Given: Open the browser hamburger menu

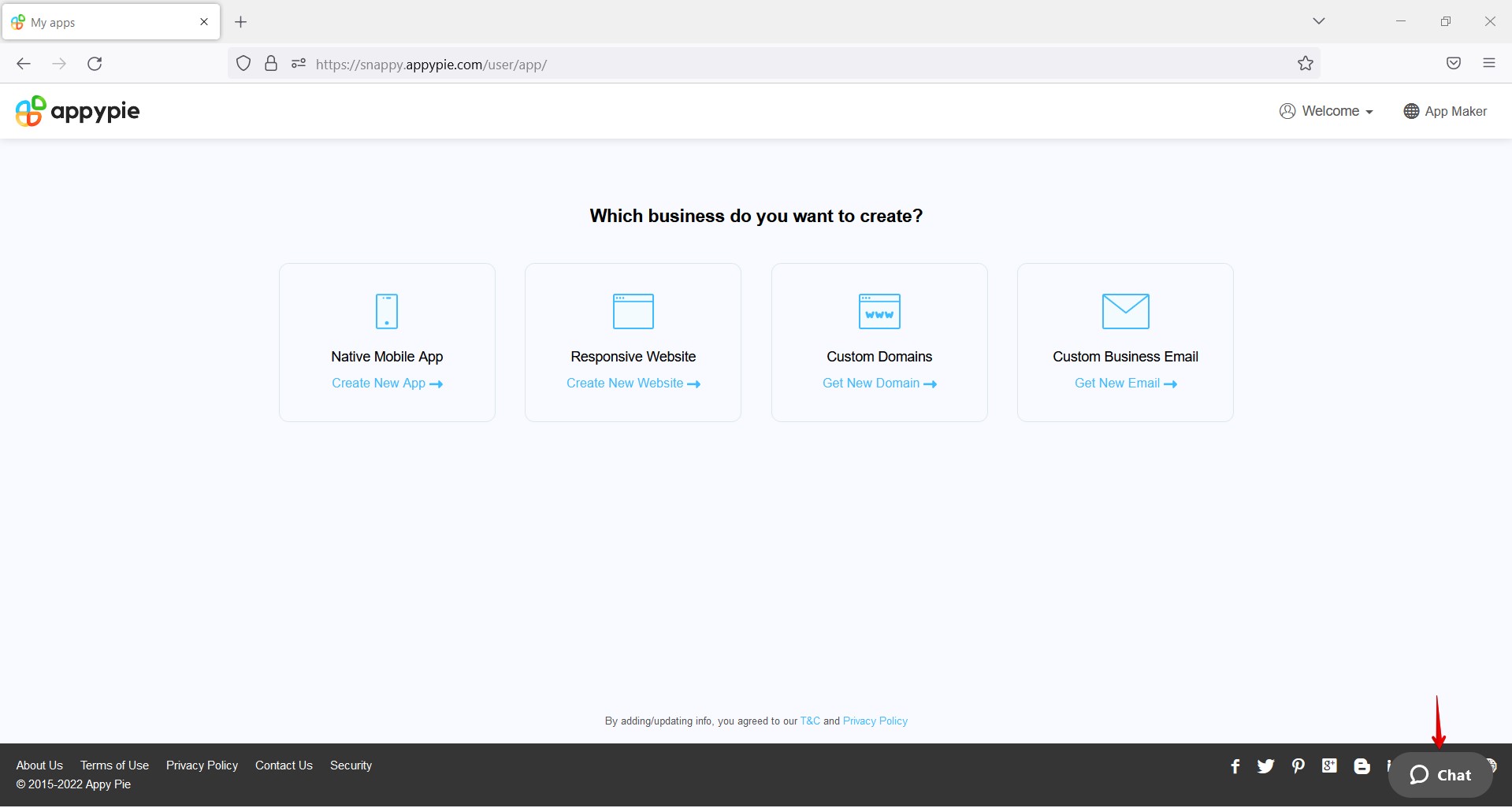Looking at the screenshot, I should (x=1489, y=64).
